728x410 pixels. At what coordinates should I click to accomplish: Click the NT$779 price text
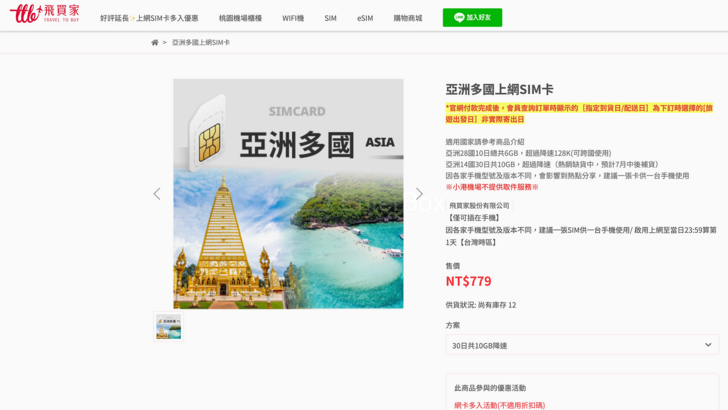(x=468, y=281)
